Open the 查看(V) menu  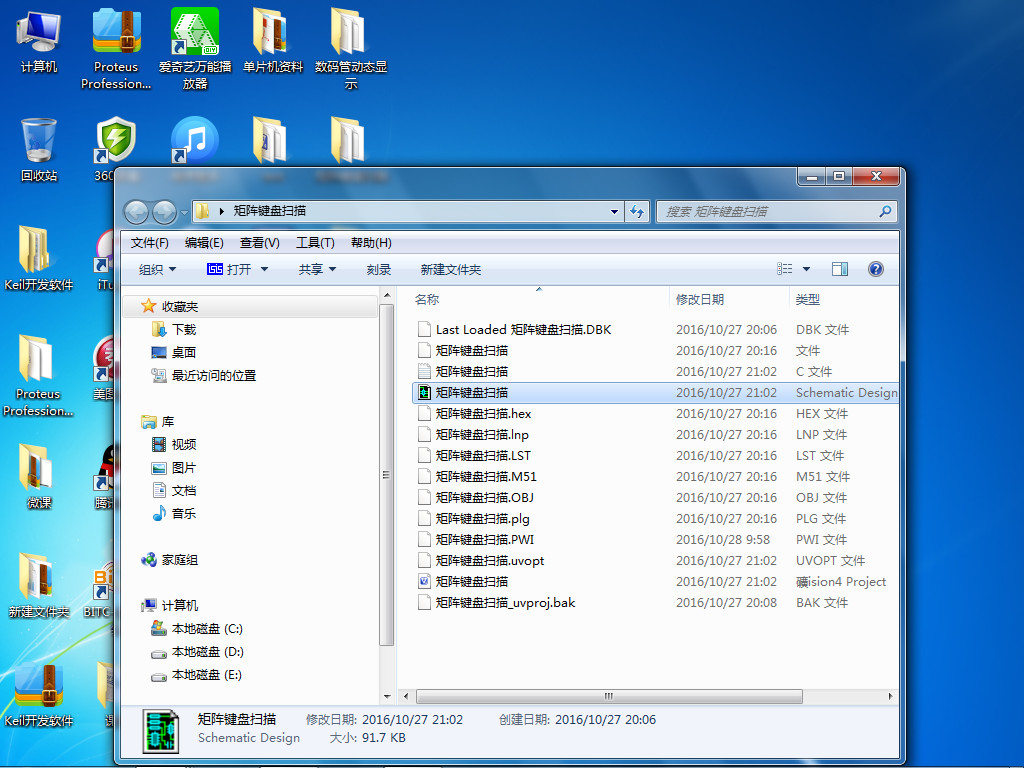point(259,243)
